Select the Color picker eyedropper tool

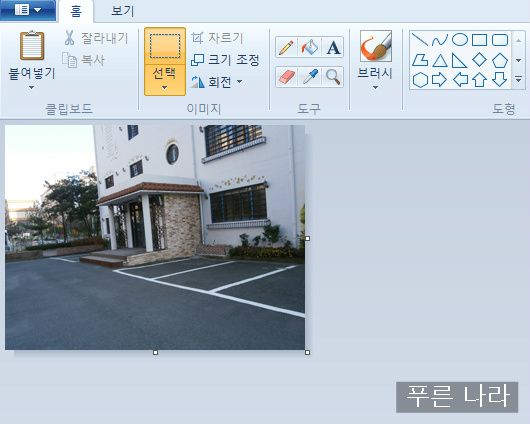click(310, 77)
